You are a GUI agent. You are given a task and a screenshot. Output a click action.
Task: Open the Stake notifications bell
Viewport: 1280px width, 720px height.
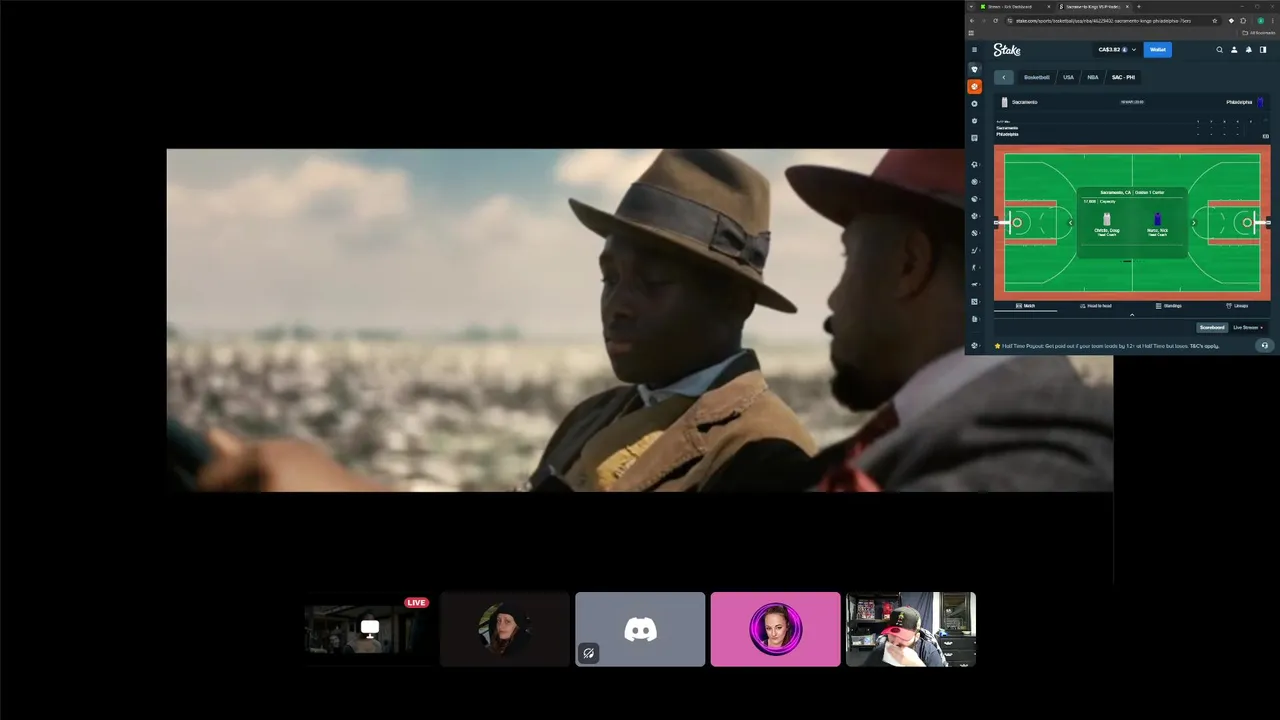pyautogui.click(x=1248, y=50)
